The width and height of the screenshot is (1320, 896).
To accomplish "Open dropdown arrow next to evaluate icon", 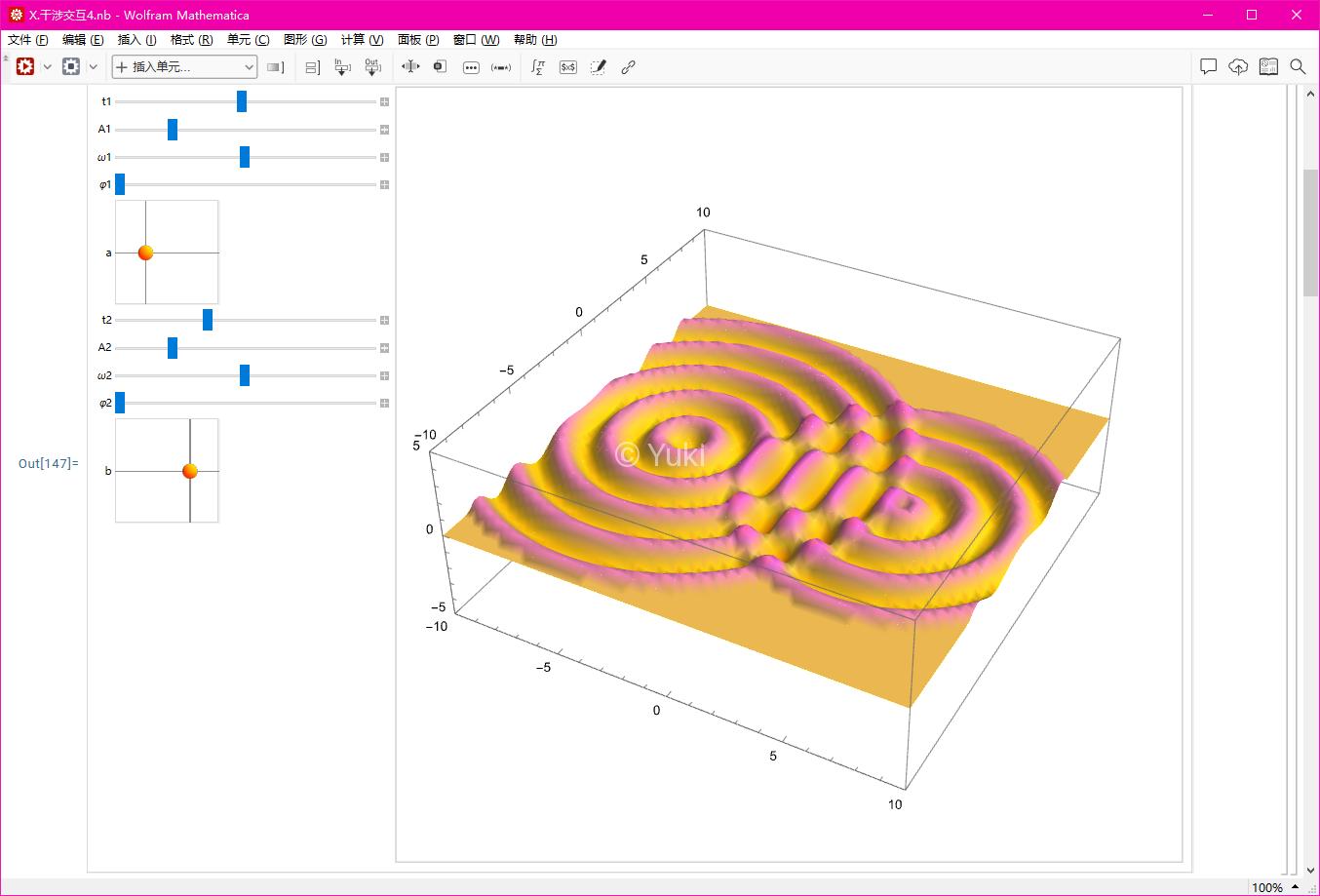I will 47,67.
